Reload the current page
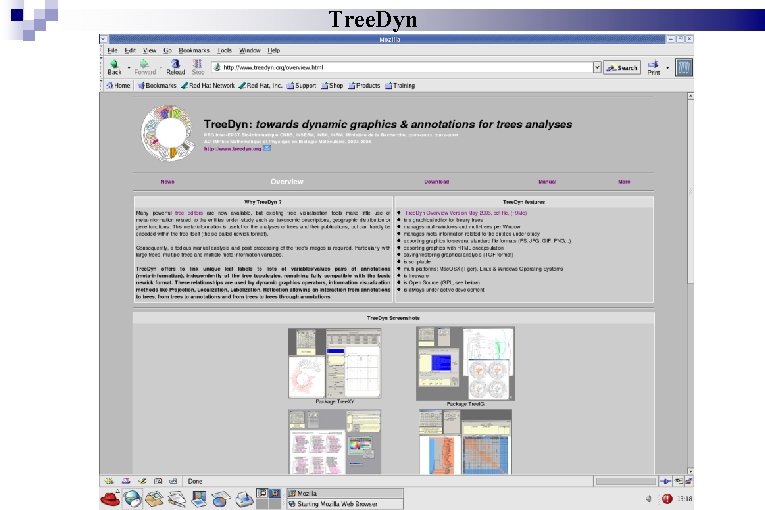Screen dimensions: 765x510 [176, 67]
